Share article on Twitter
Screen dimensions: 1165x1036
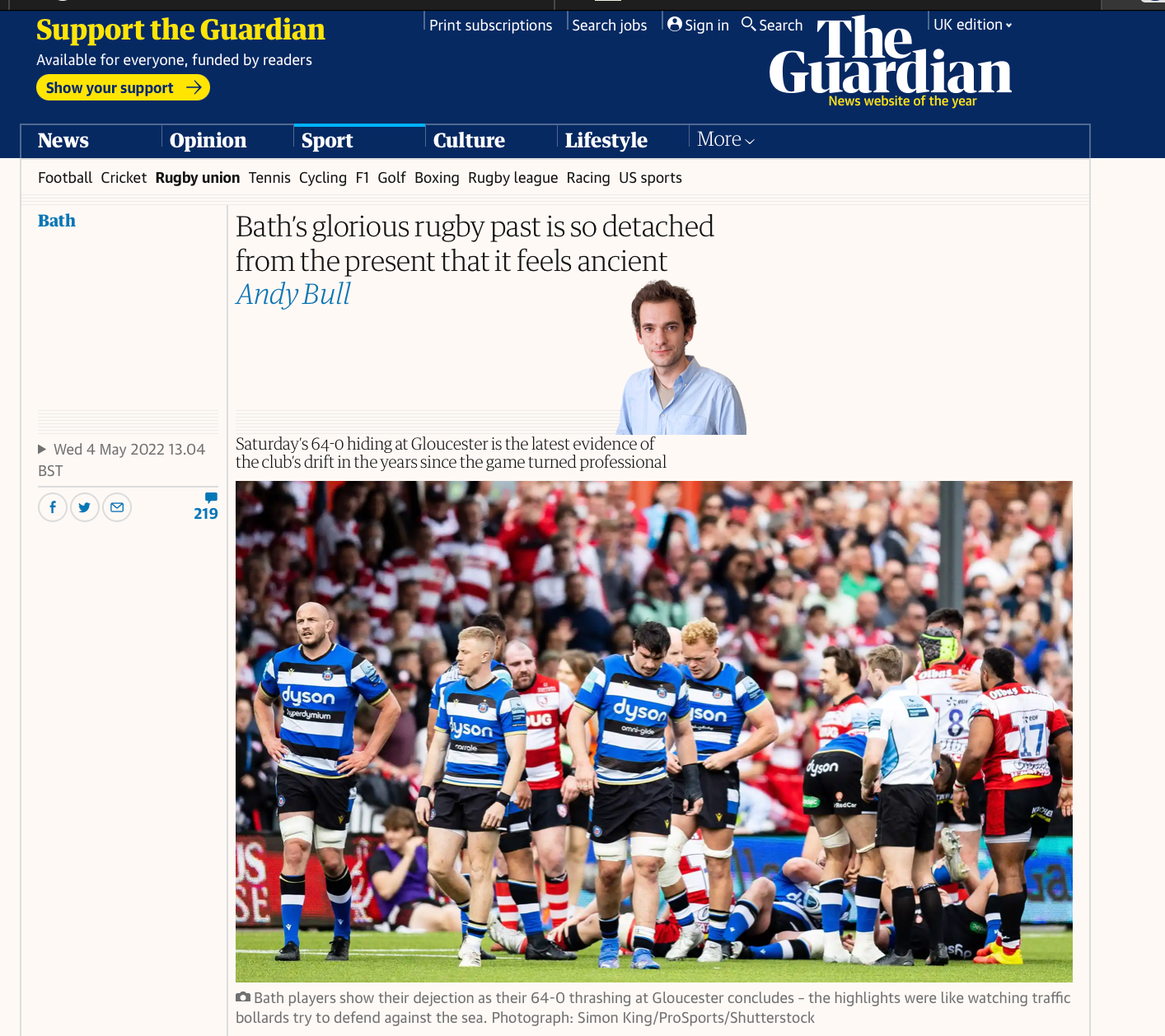pos(85,507)
